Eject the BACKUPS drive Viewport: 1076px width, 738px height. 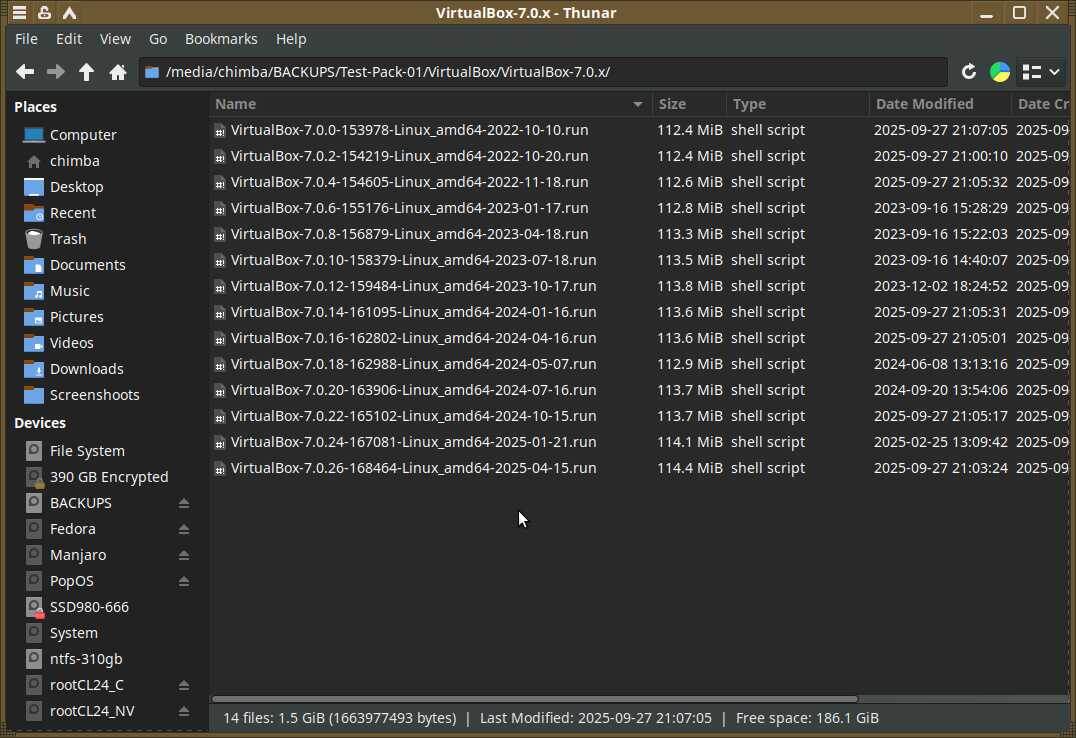pyautogui.click(x=184, y=503)
